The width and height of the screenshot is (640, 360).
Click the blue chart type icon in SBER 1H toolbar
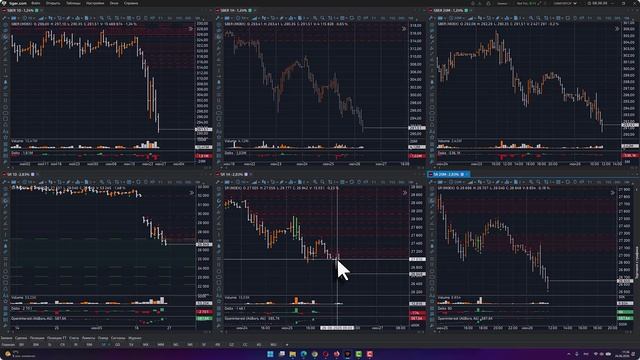tap(227, 18)
